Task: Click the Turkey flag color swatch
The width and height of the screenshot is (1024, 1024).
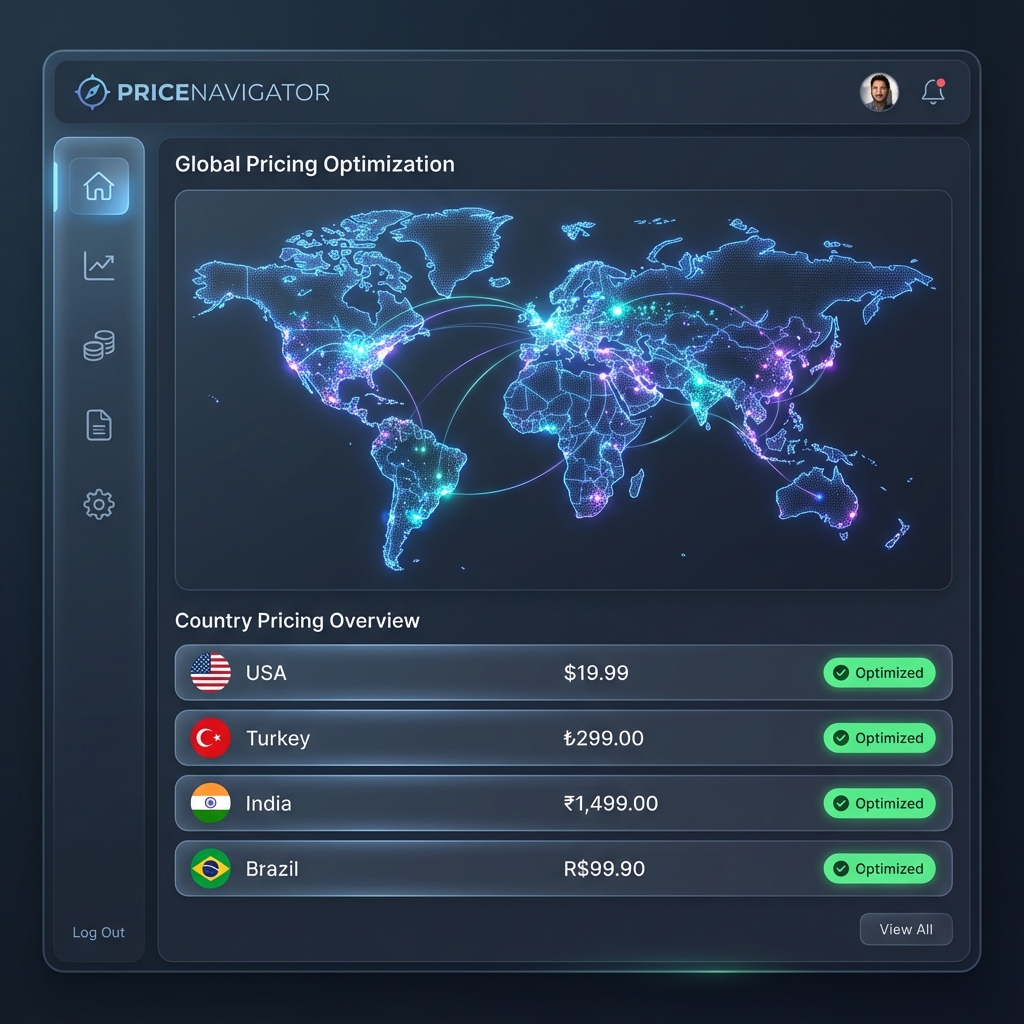Action: pos(211,738)
